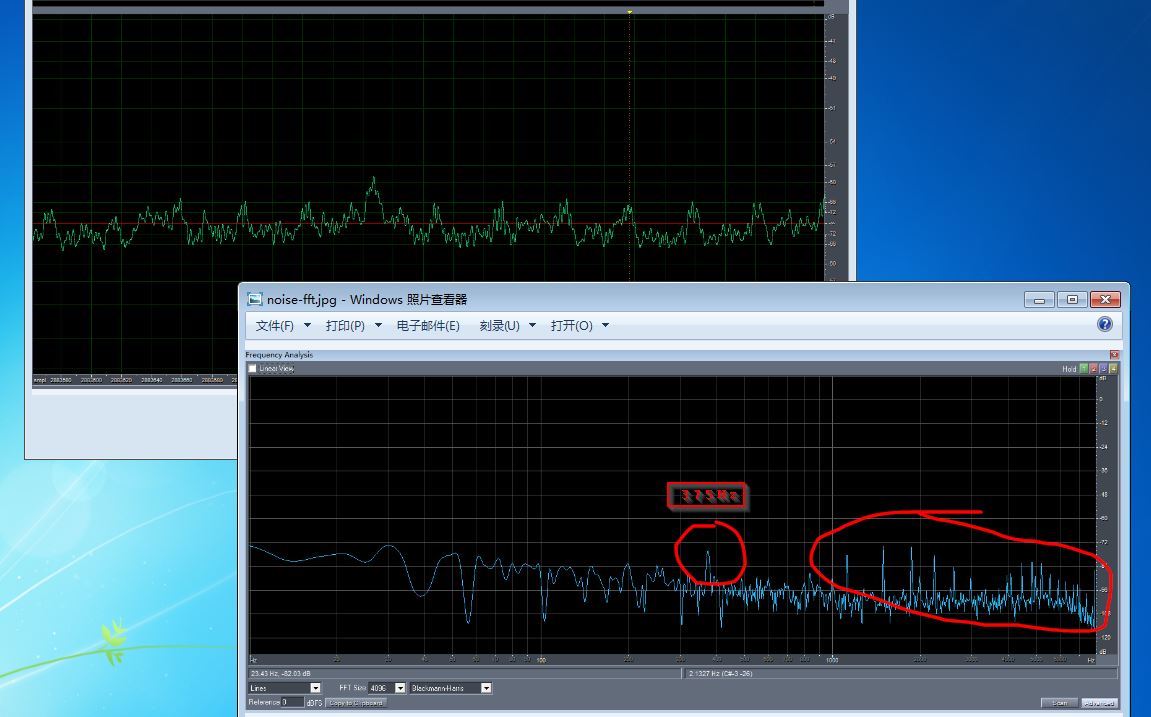Click the waveform peak in the background window

(374, 180)
